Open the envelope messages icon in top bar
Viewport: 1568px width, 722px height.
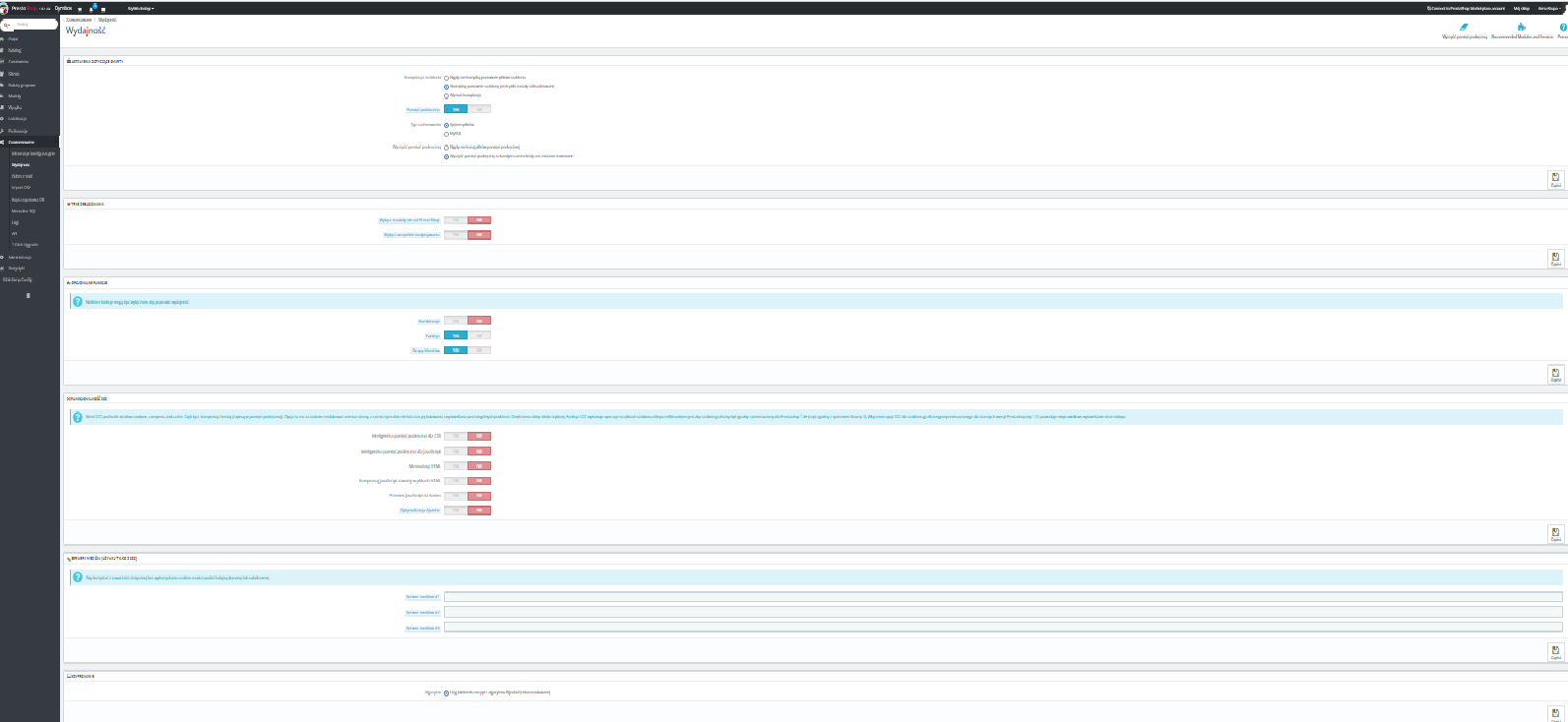[103, 9]
